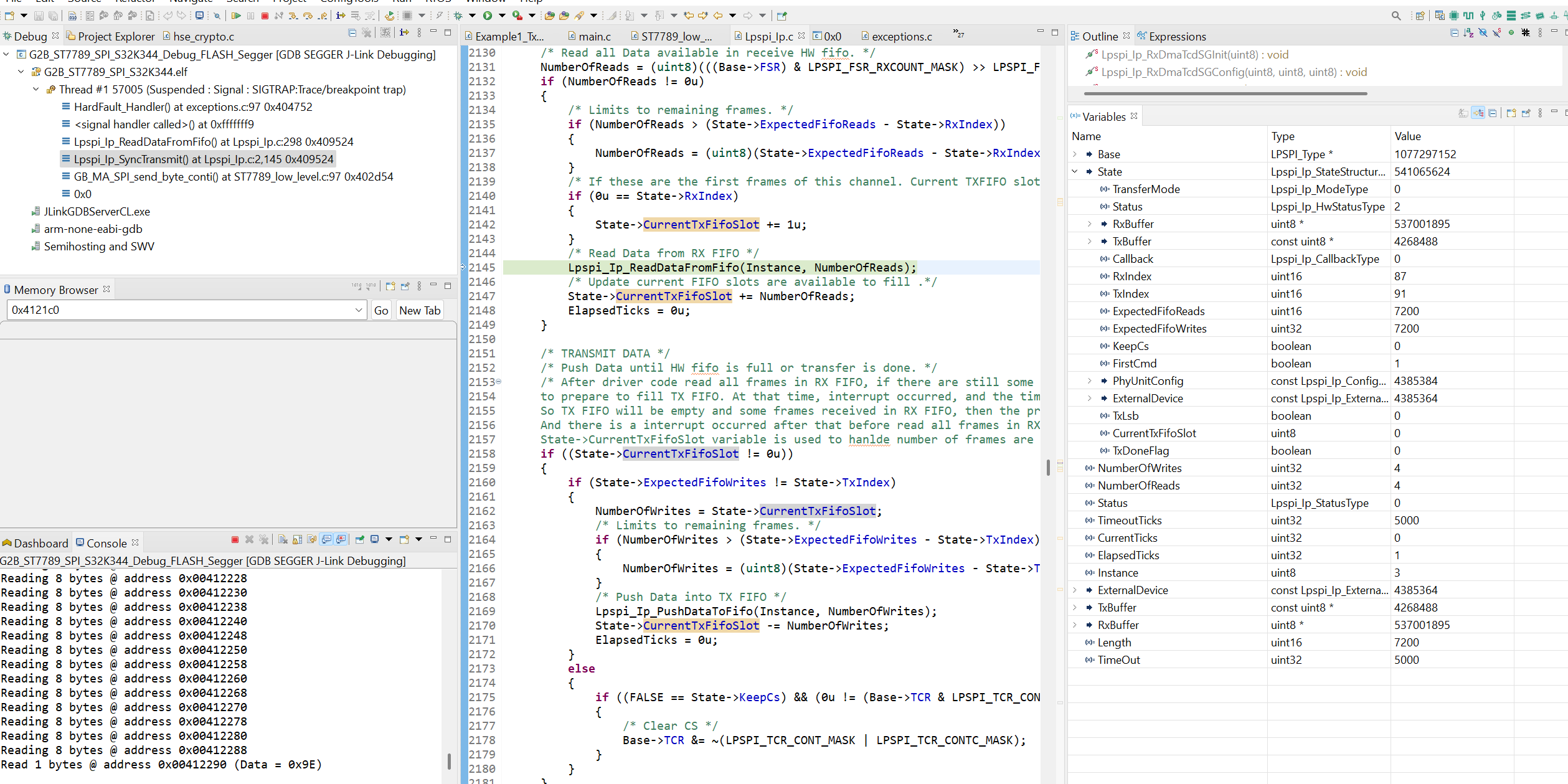Open the memory address combo box dropdown
The width and height of the screenshot is (1568, 784).
coord(359,310)
